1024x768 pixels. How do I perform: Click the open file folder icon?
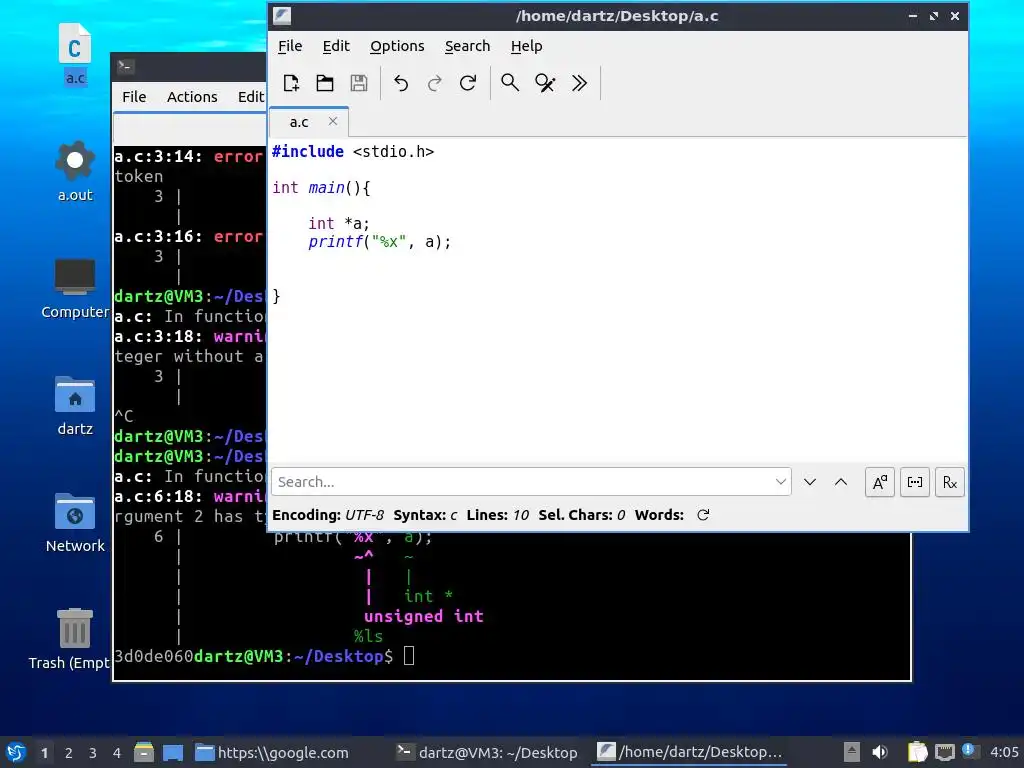[325, 83]
